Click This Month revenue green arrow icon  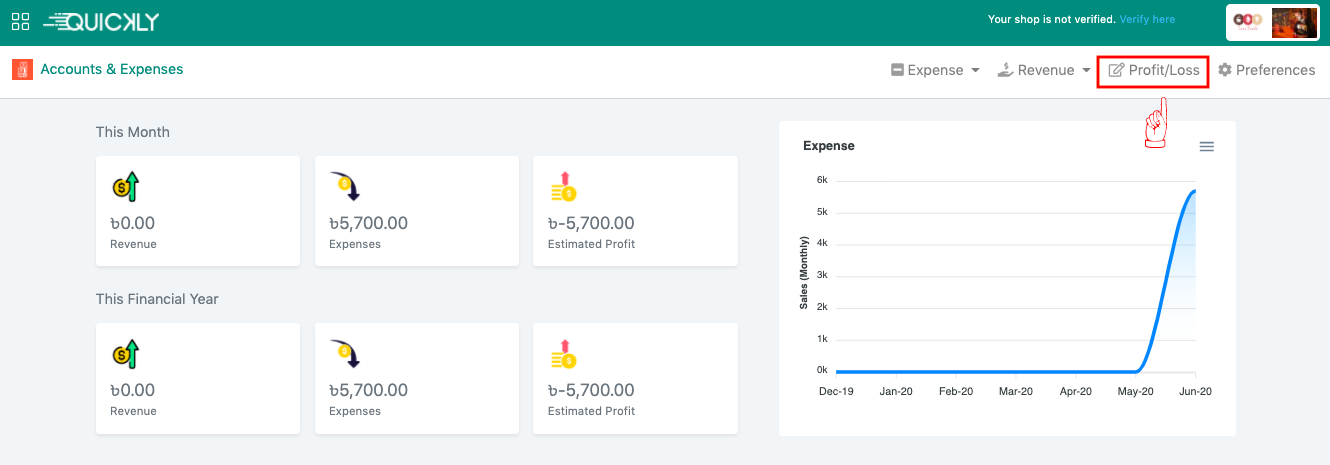click(125, 187)
